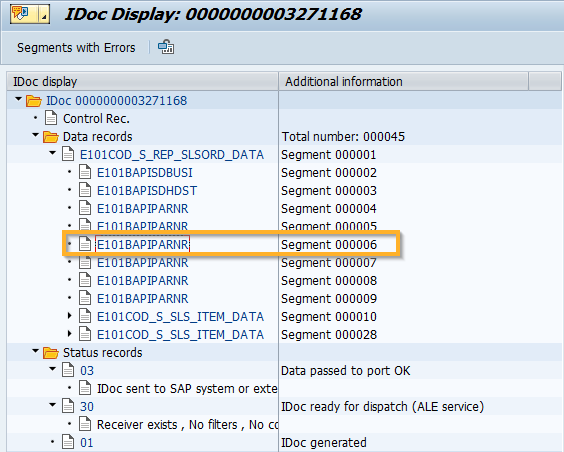Select the E101BAPISDBUSI segment link
Image resolution: width=564 pixels, height=452 pixels.
tap(145, 173)
